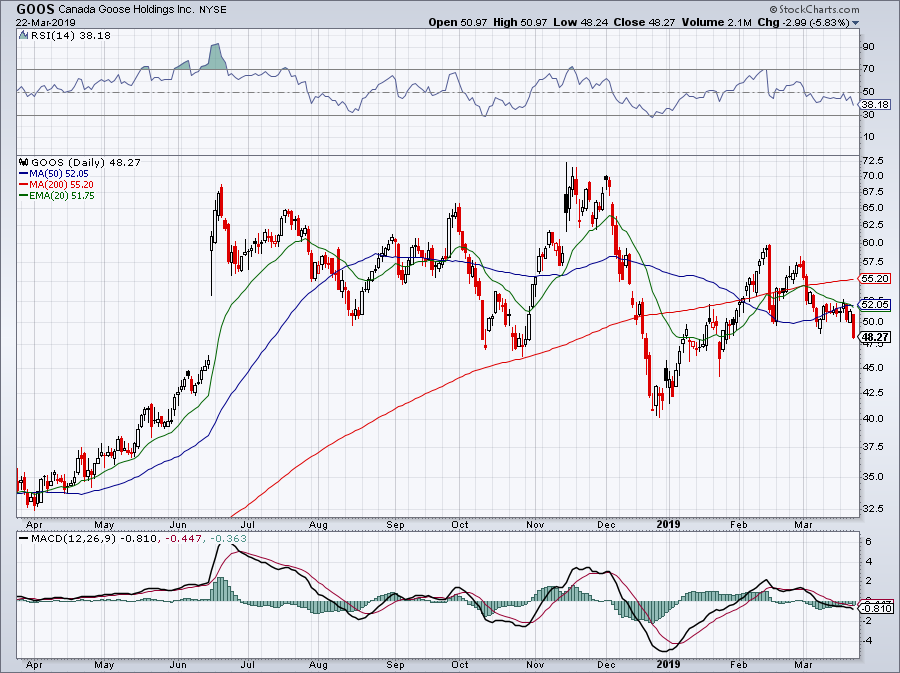Click the RSI(14) 38.18 panel label
Screen dimensions: 900x673
[71, 35]
